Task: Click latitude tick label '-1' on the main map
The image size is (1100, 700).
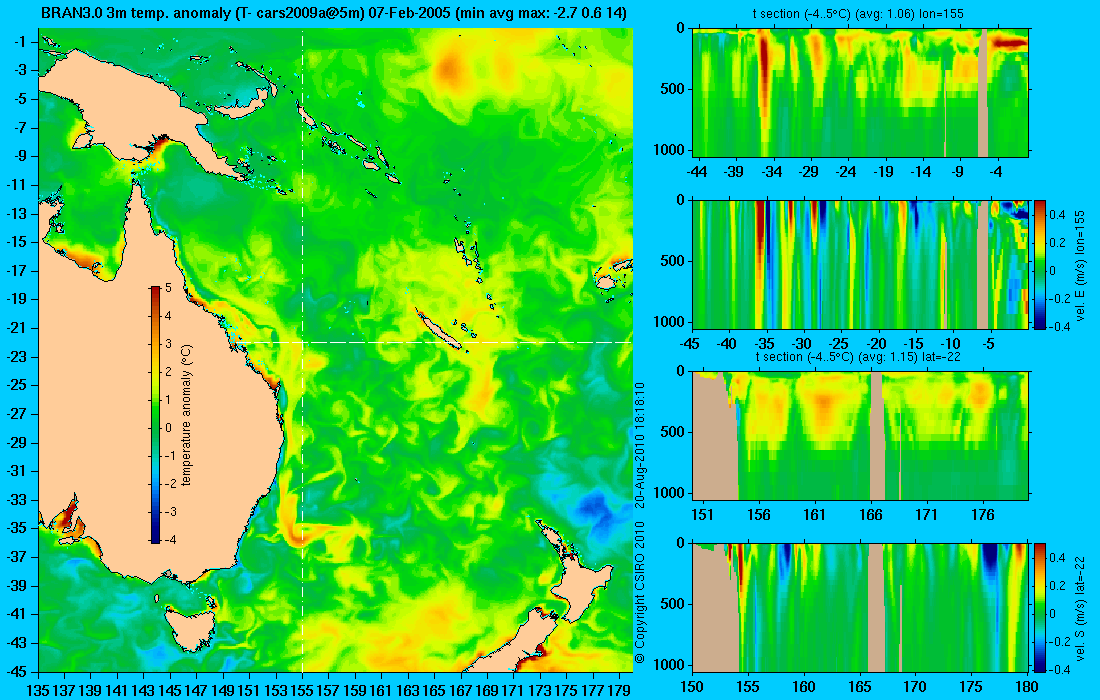Action: 21,41
